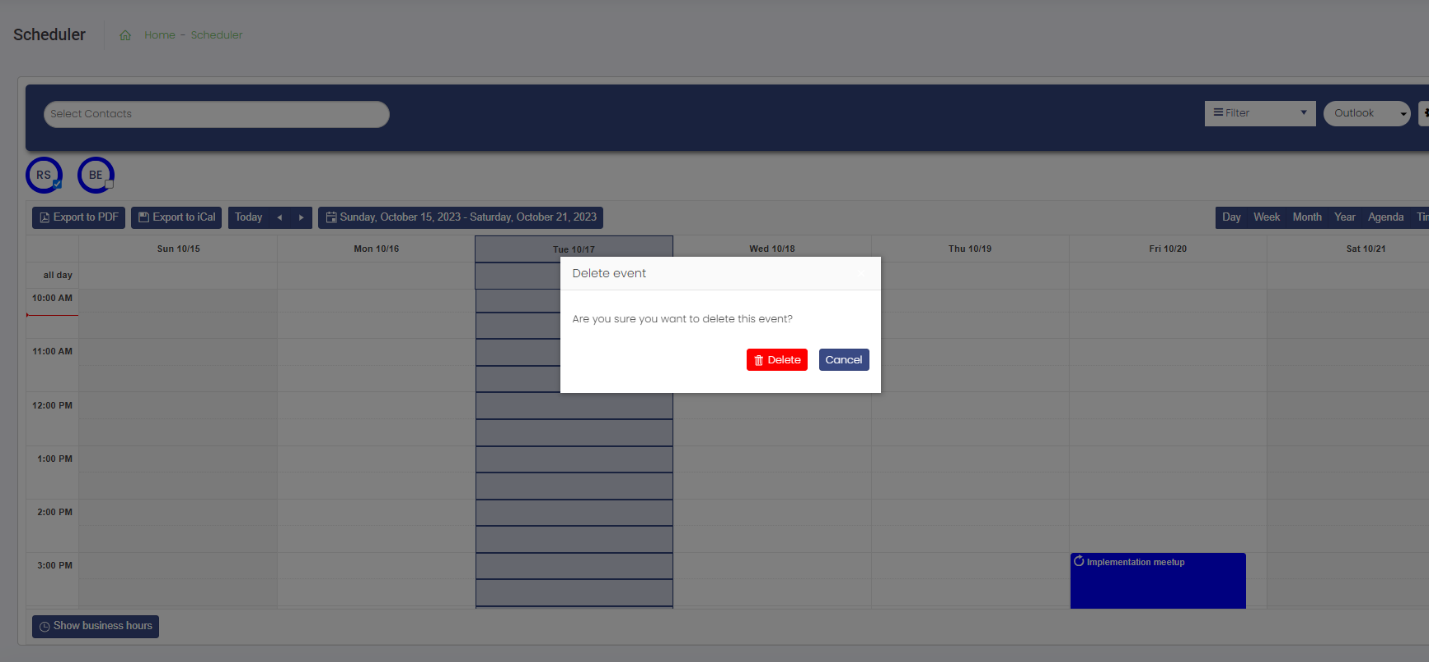
Task: Open the Scheduler breadcrumb link
Action: point(217,35)
